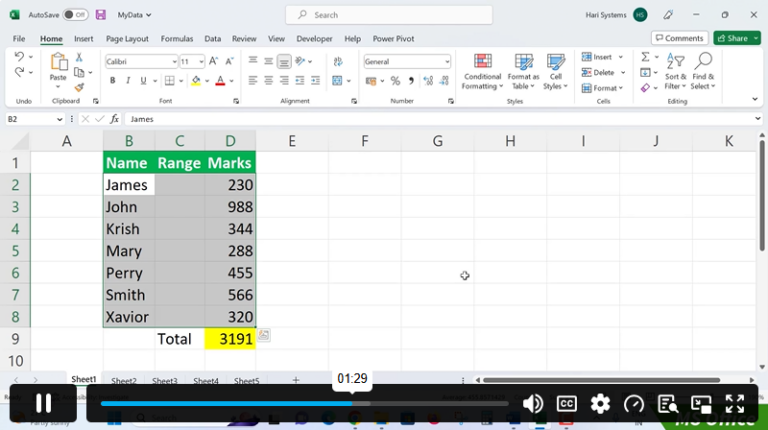
Task: Switch to the Insert ribbon tab
Action: click(84, 39)
